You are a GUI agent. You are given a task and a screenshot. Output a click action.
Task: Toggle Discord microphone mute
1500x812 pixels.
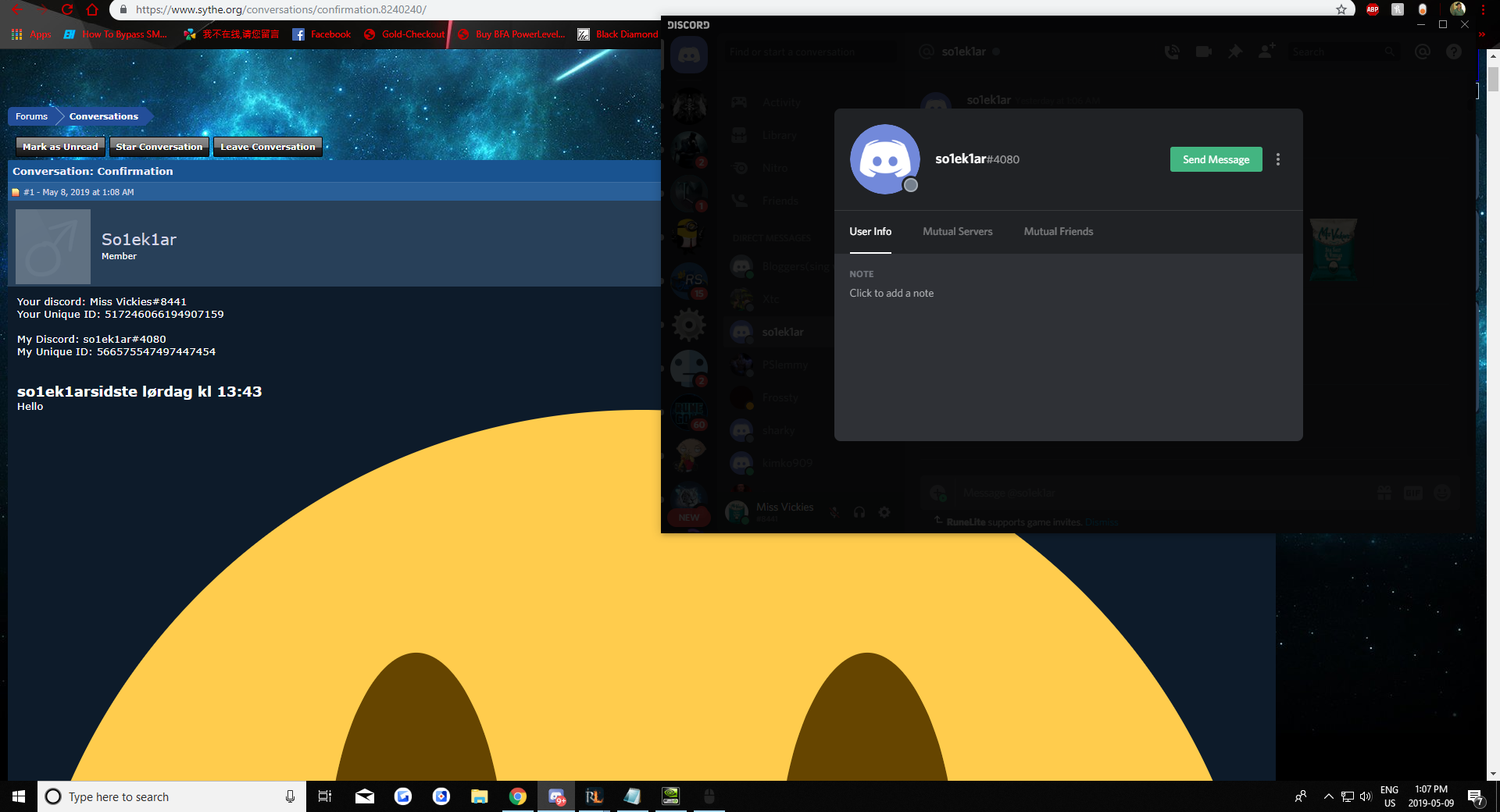(x=834, y=512)
